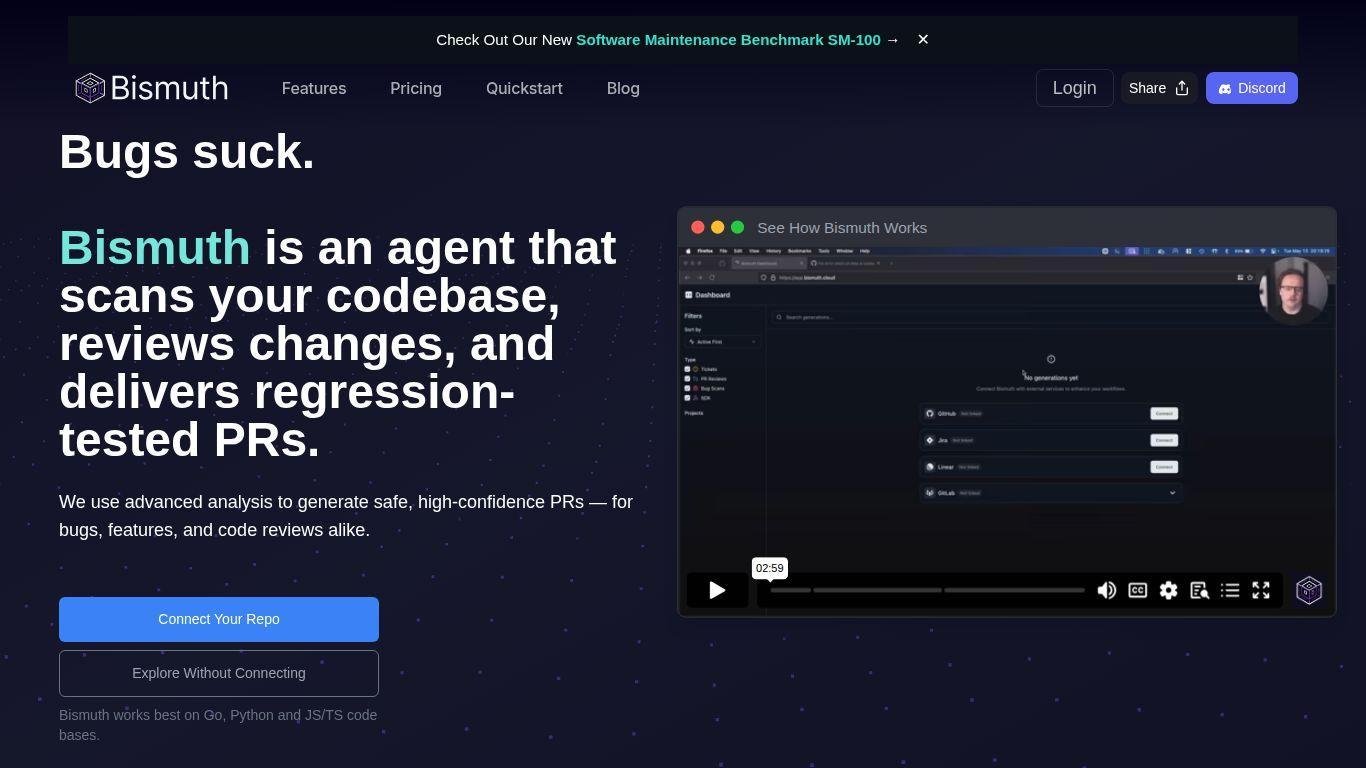The image size is (1366, 768).
Task: Open the Quickstart nav link
Action: click(524, 88)
